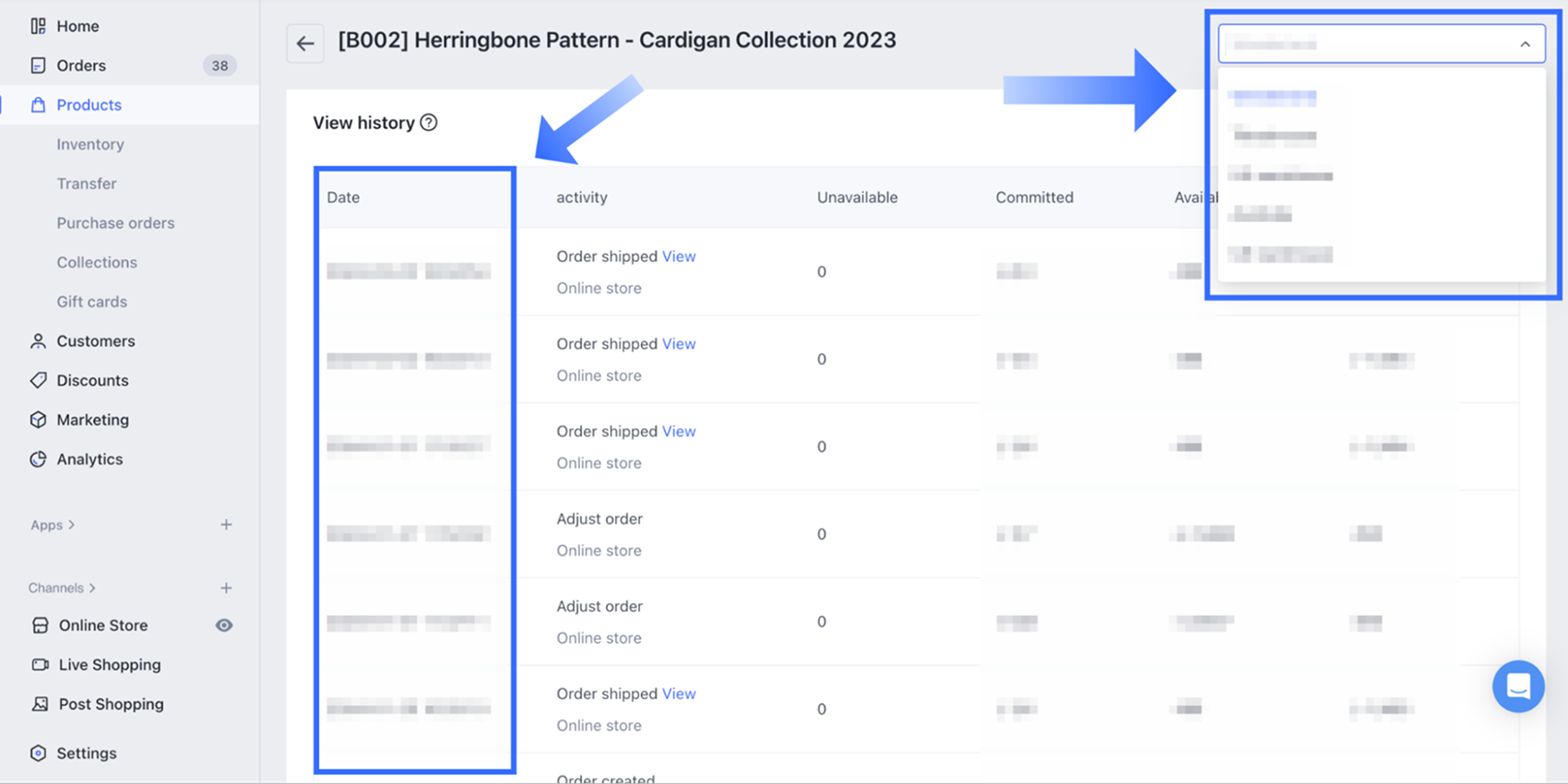
Task: Open Purchase orders submenu item
Action: click(x=115, y=223)
